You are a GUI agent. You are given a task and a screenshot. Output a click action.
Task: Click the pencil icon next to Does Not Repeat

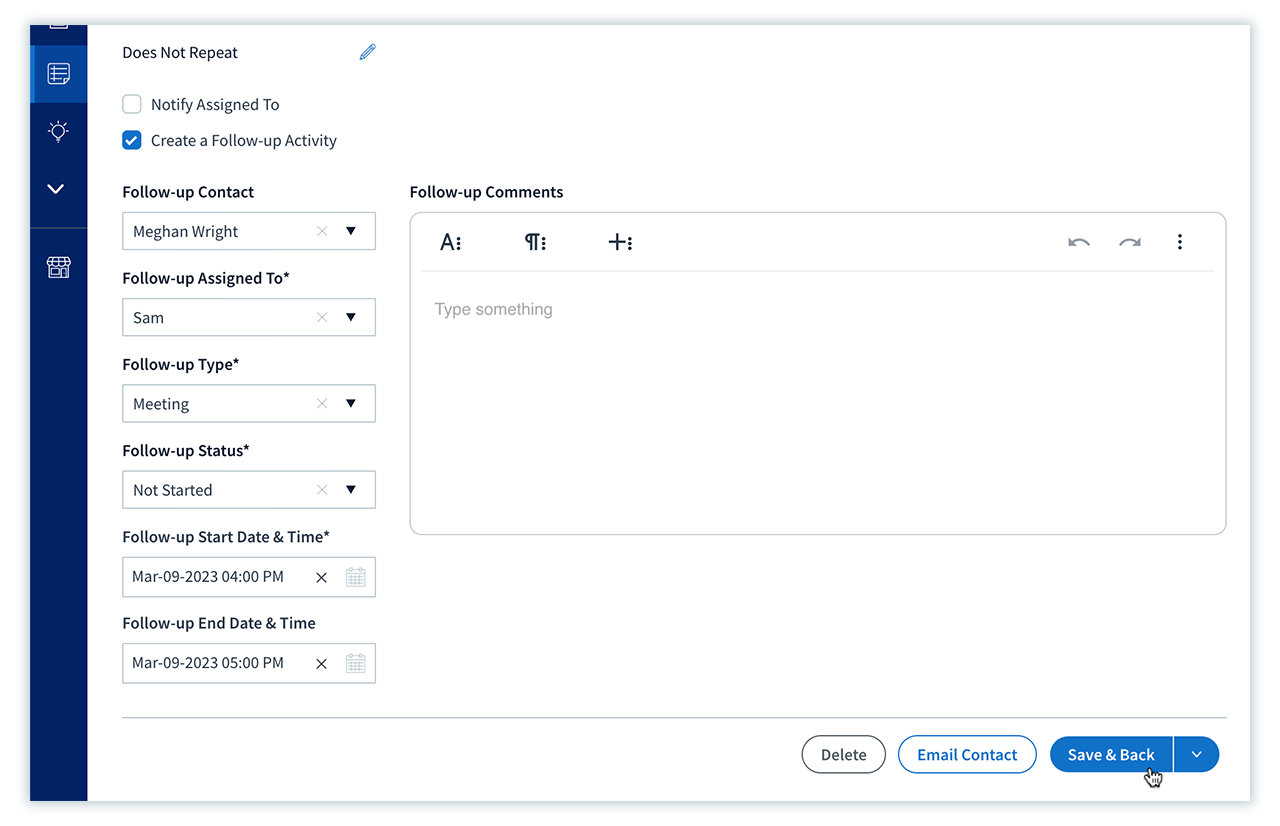pos(367,51)
